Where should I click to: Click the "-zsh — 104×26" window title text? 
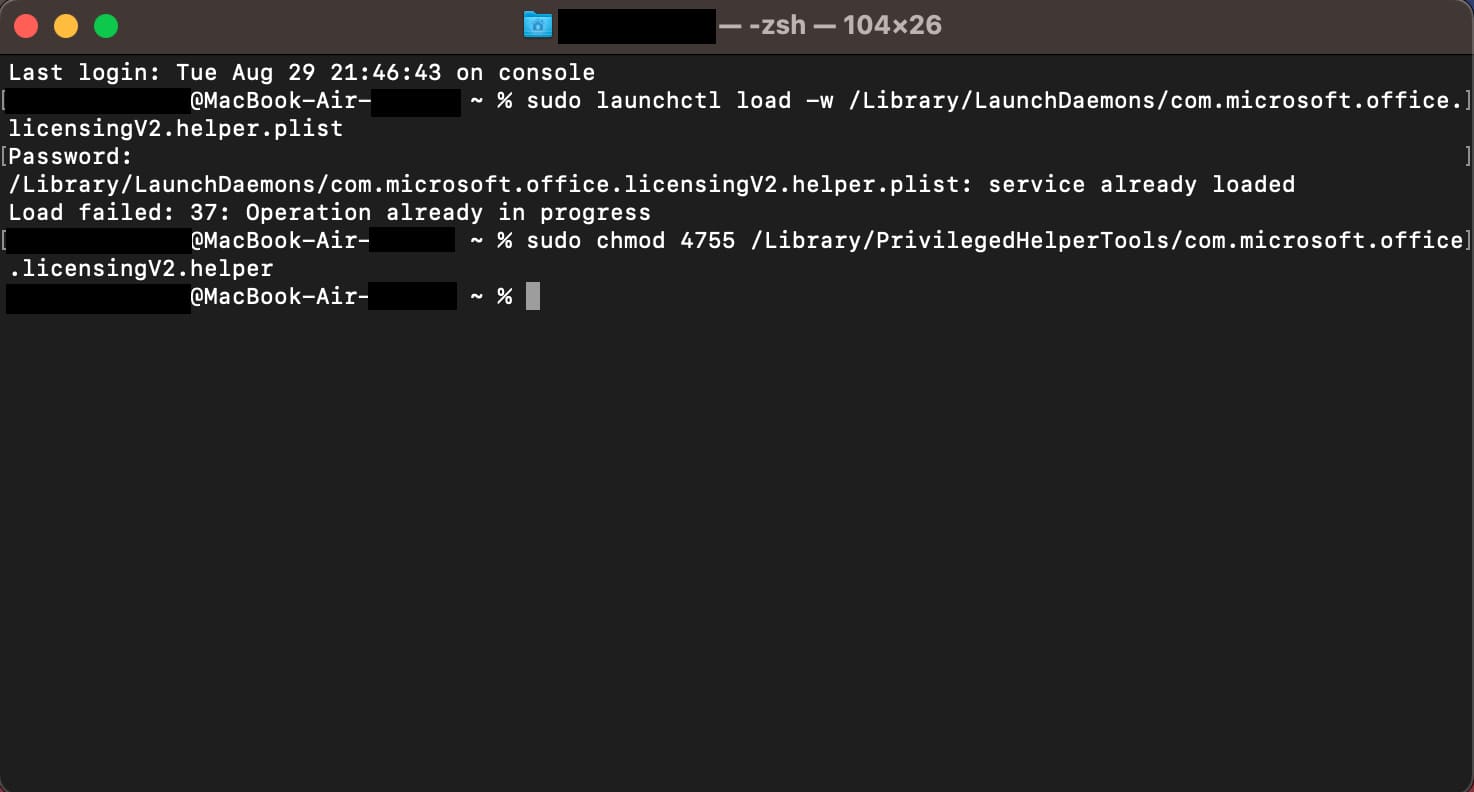pos(844,26)
